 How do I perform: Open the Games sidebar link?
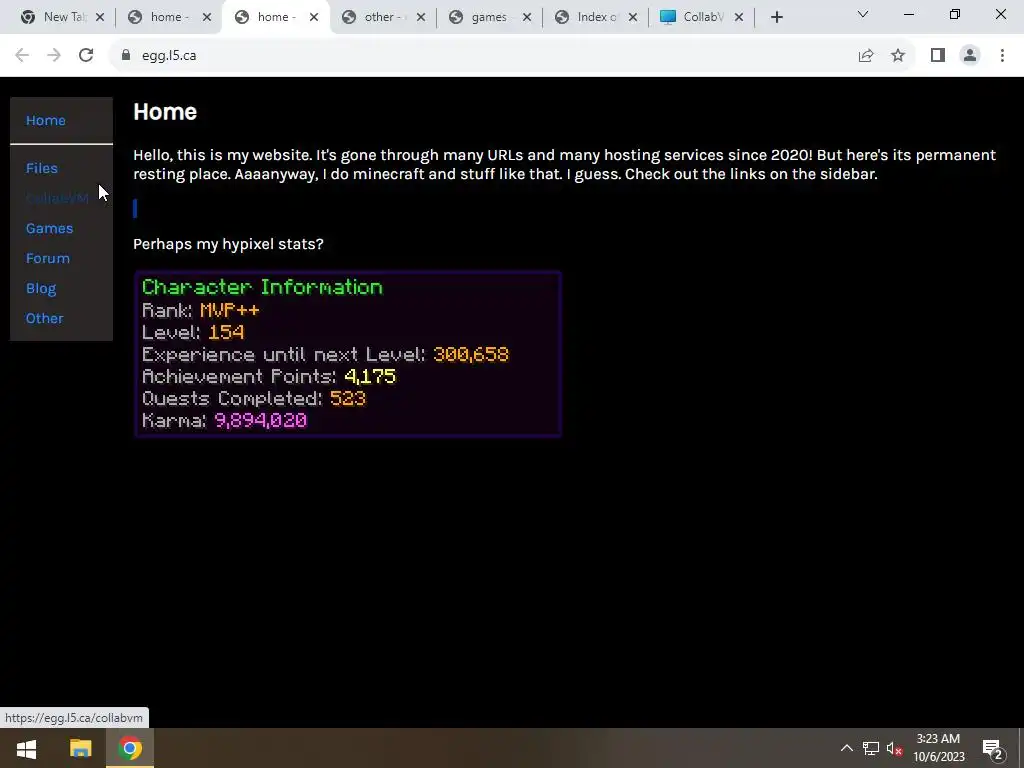[50, 228]
